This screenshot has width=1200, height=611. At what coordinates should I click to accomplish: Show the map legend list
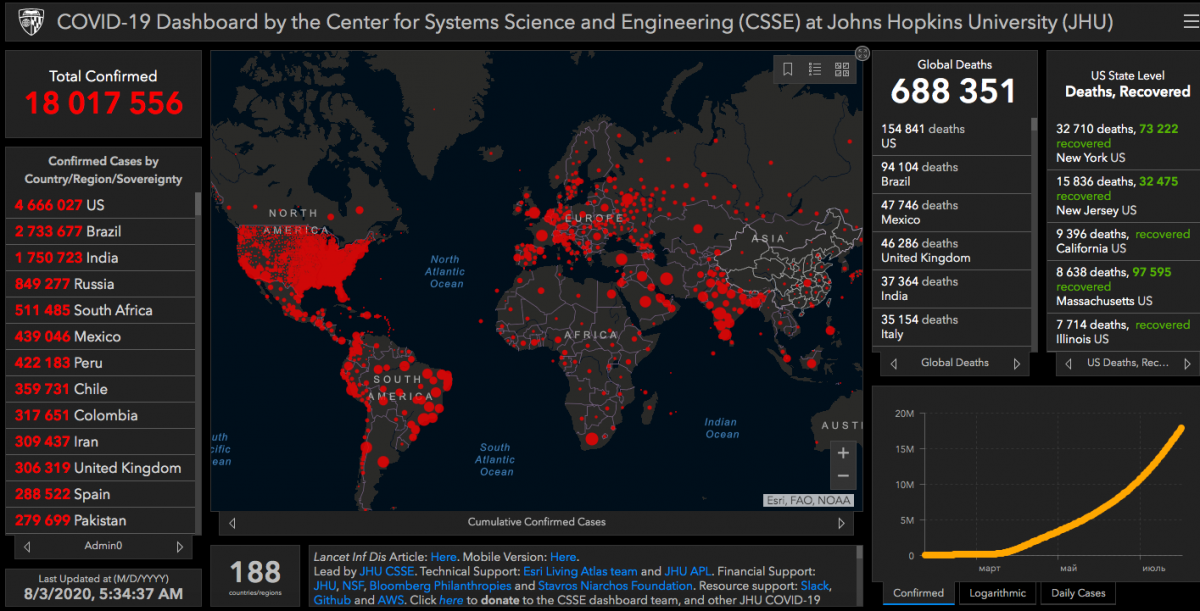[x=815, y=69]
